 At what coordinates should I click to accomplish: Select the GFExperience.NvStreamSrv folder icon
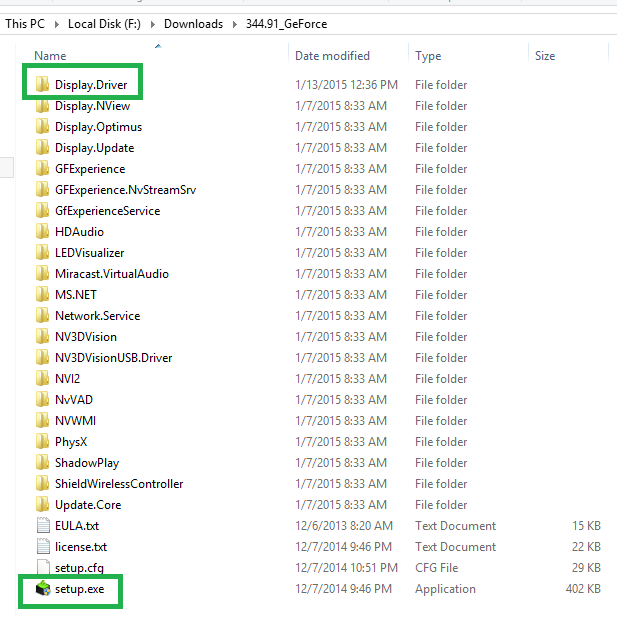click(x=42, y=189)
